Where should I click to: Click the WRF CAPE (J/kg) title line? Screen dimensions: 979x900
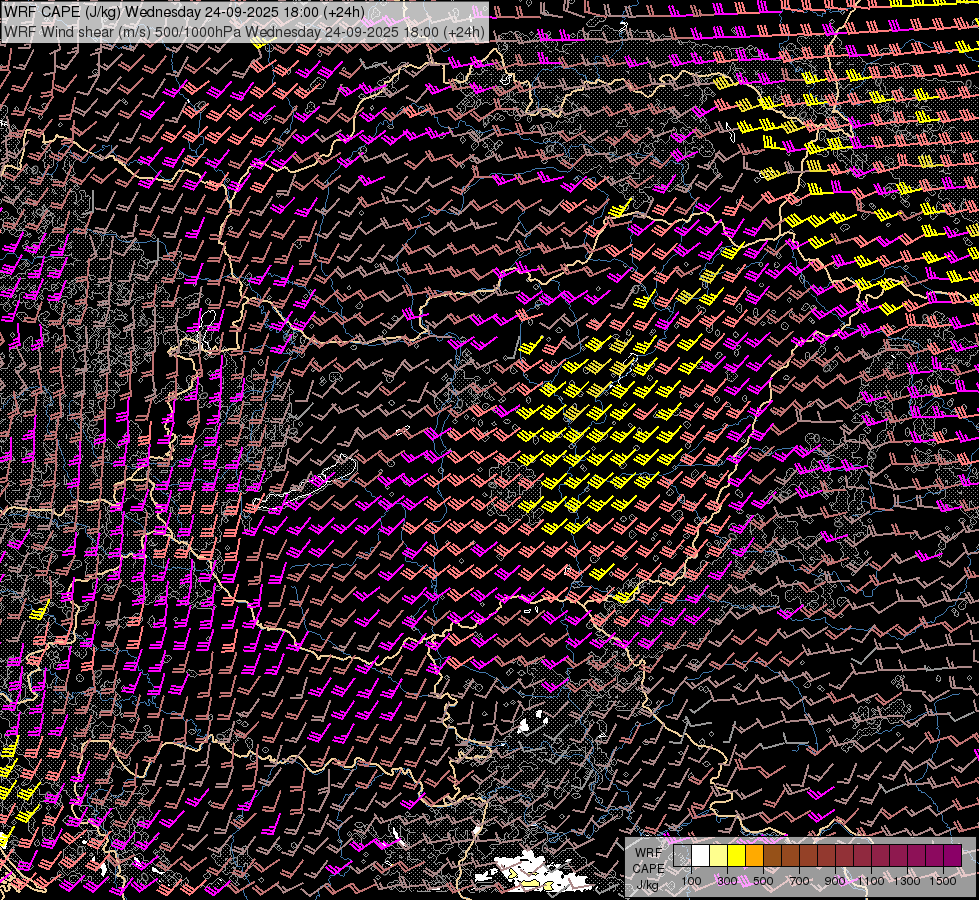point(184,12)
